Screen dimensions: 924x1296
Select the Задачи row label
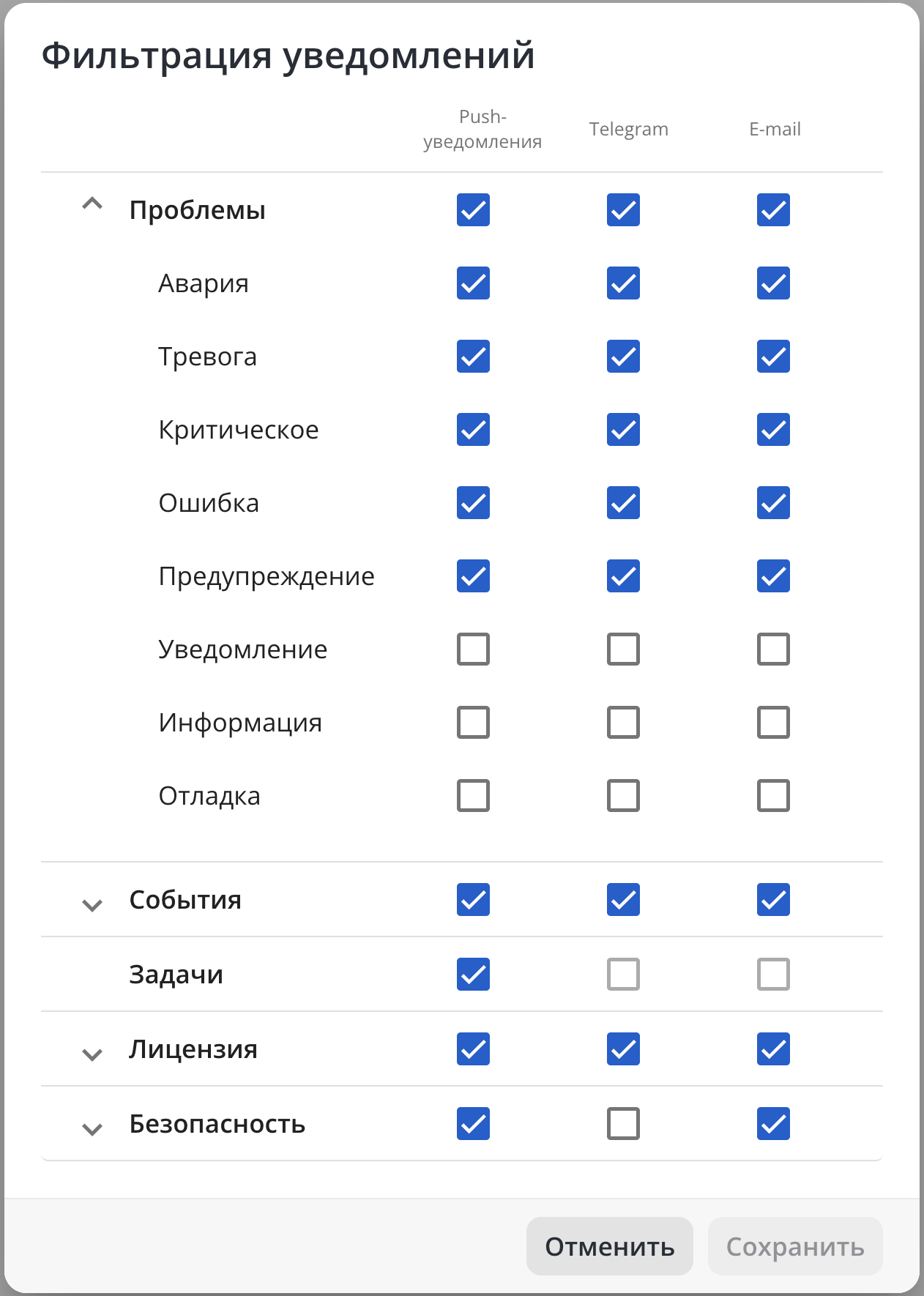[x=176, y=975]
